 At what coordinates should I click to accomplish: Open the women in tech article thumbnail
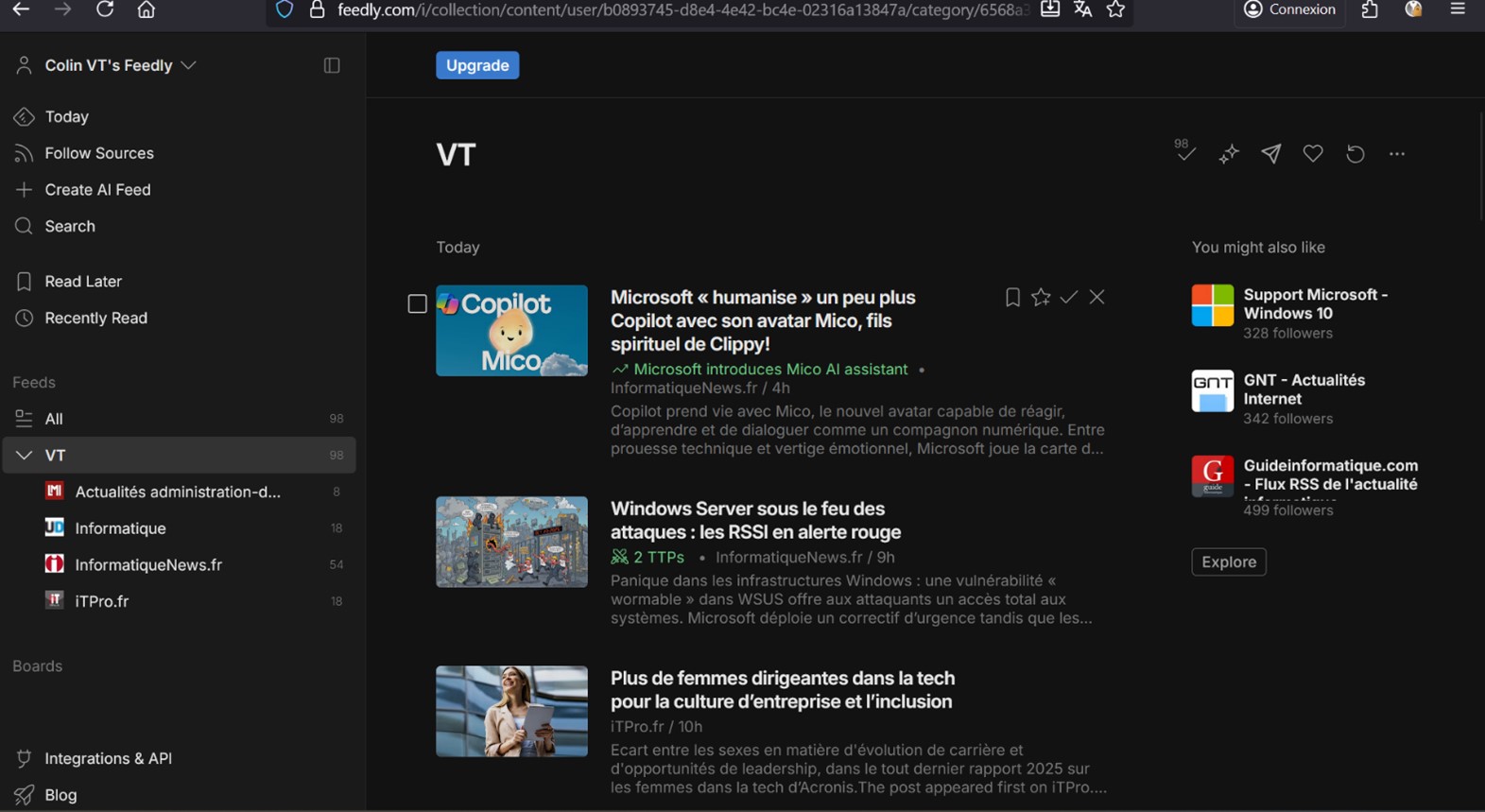coord(511,711)
